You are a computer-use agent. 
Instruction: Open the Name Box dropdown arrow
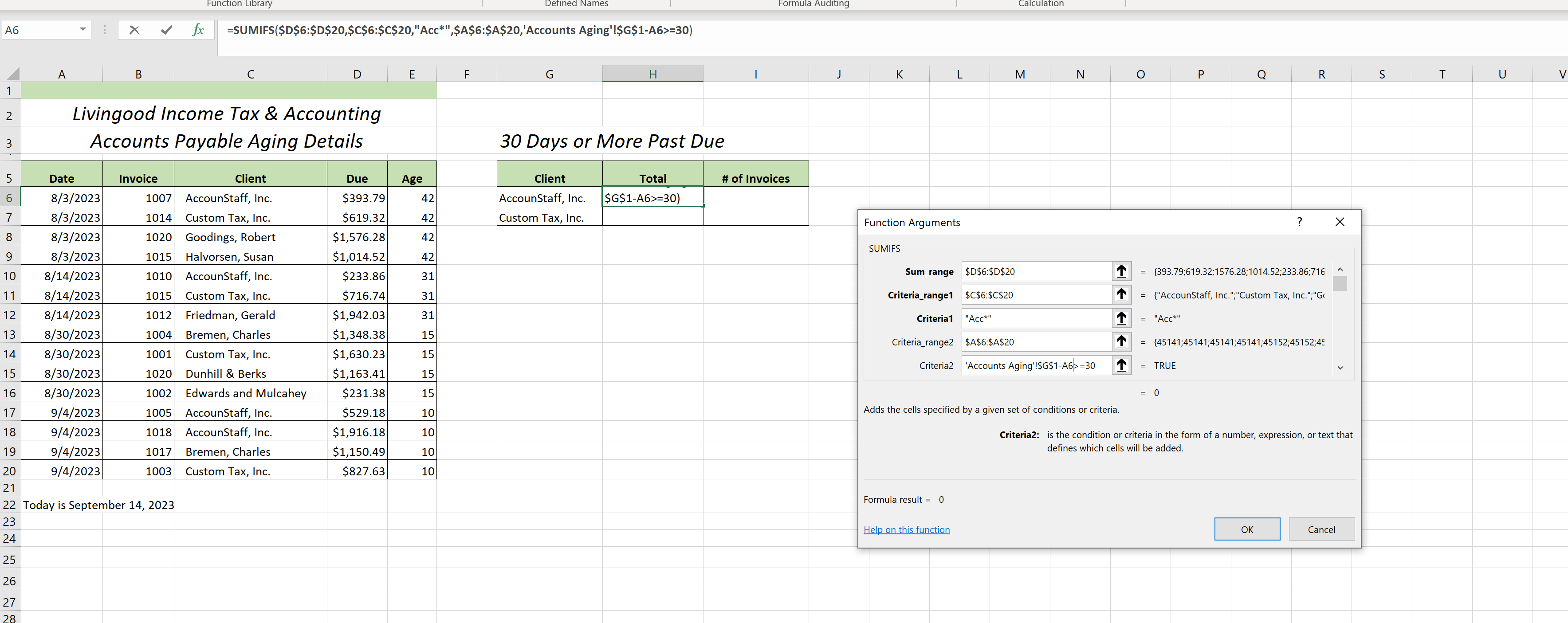point(83,30)
